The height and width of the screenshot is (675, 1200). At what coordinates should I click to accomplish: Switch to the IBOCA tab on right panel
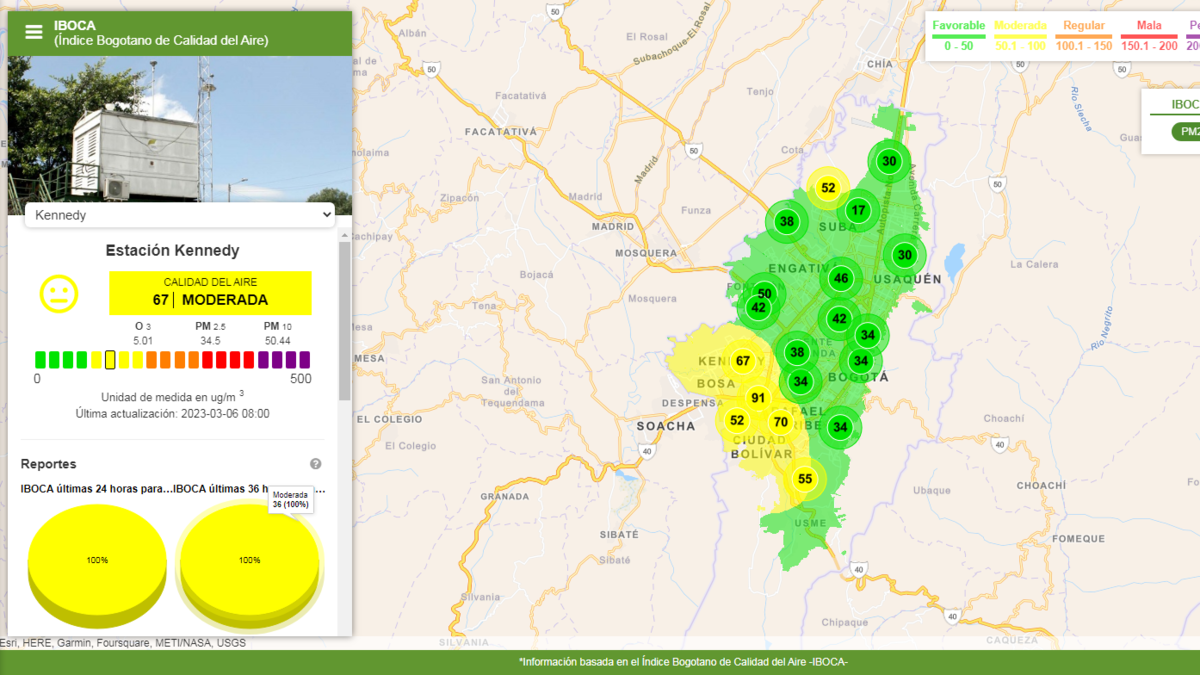(1184, 104)
